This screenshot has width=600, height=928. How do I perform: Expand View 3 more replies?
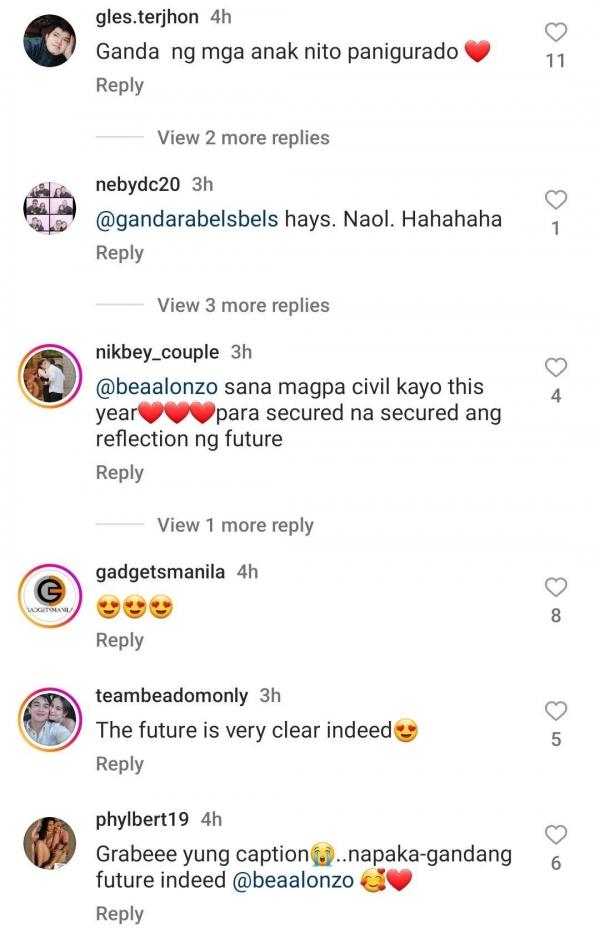pos(243,306)
